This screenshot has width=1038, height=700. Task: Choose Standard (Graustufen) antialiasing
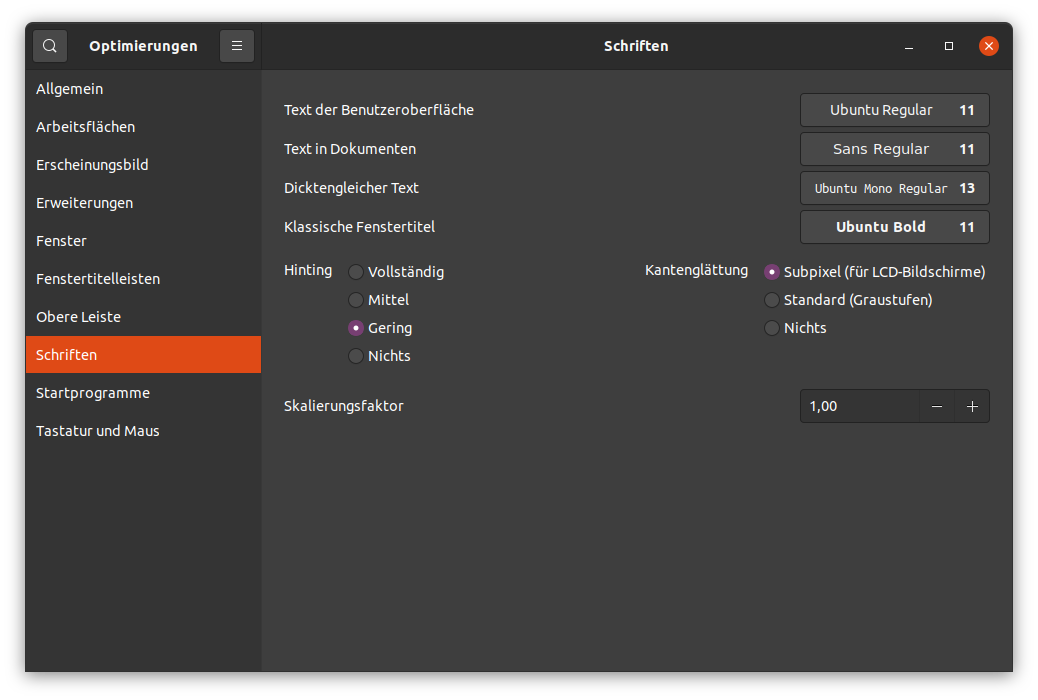pyautogui.click(x=771, y=299)
